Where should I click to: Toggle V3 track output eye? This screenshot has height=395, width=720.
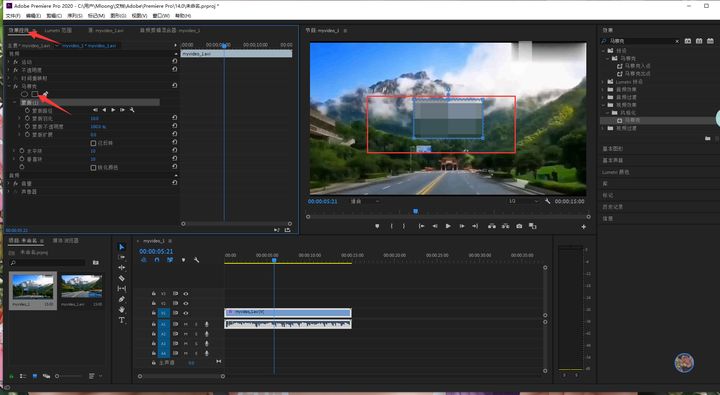click(x=186, y=293)
